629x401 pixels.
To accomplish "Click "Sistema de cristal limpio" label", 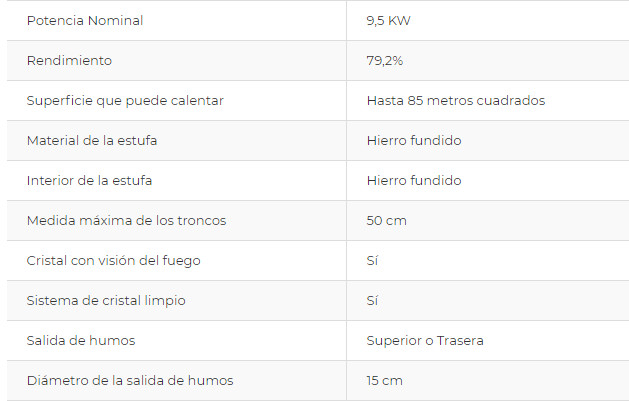I will click(106, 300).
